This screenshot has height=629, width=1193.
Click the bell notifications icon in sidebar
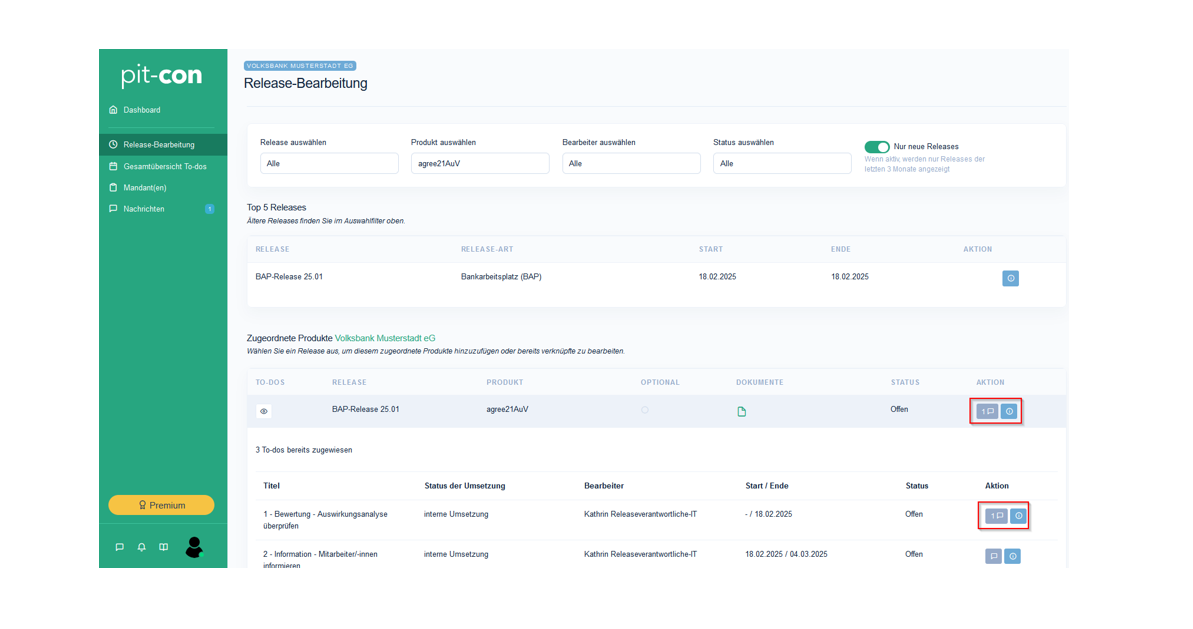pyautogui.click(x=141, y=547)
